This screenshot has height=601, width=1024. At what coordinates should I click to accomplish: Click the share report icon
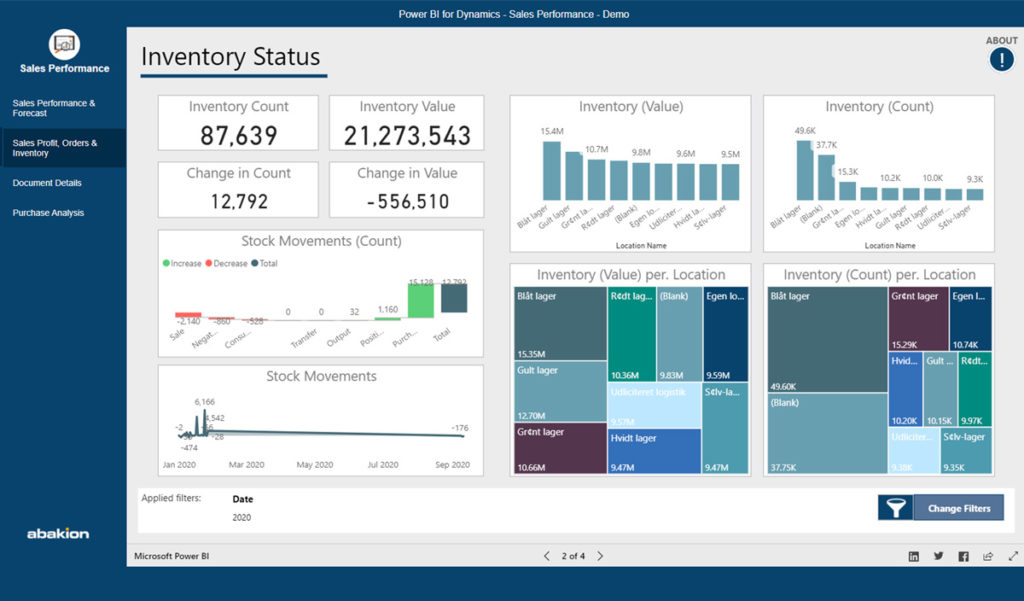[986, 556]
